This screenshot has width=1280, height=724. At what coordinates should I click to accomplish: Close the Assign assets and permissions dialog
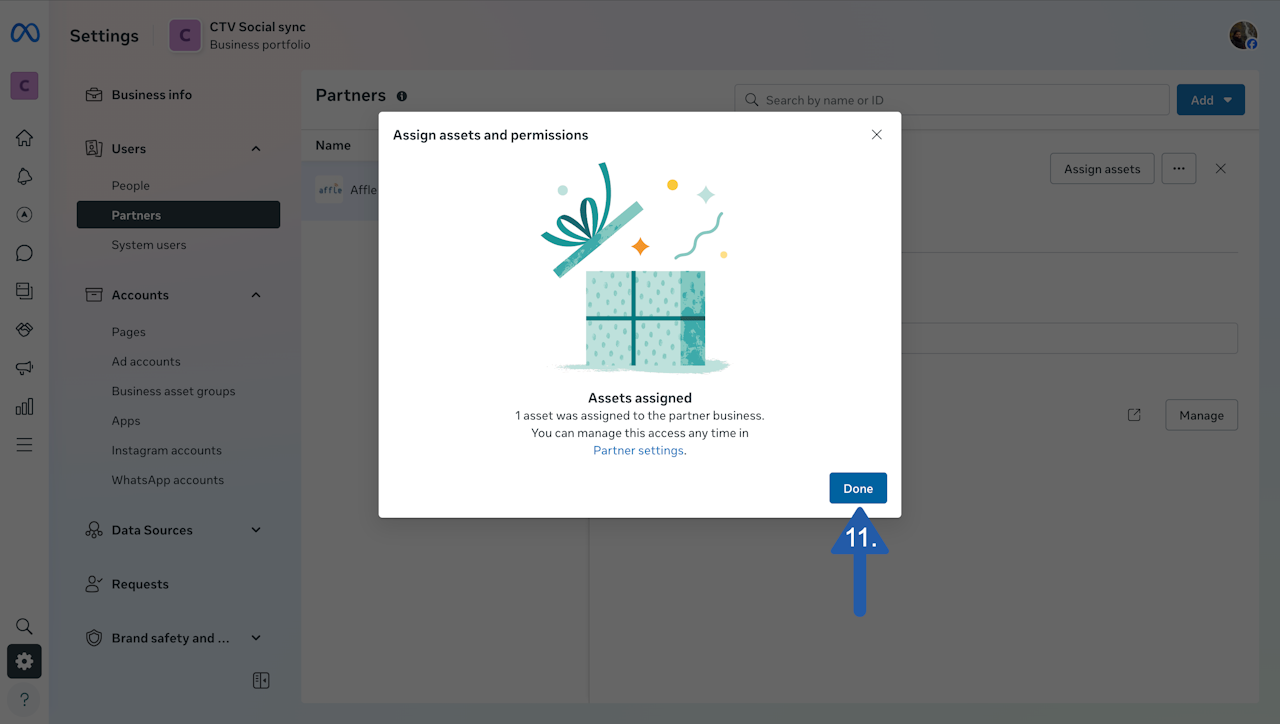click(877, 135)
